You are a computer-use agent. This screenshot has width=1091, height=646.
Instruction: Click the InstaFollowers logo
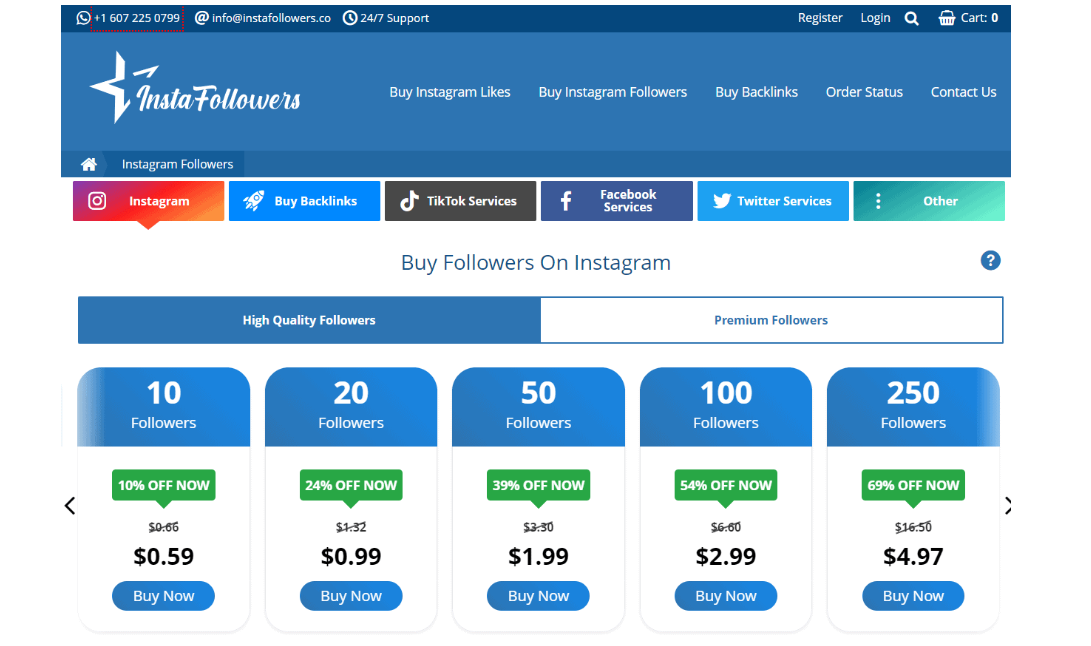[196, 88]
